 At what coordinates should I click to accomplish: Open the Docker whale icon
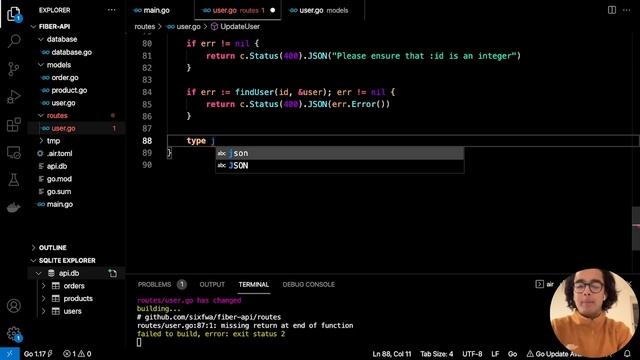tap(13, 207)
